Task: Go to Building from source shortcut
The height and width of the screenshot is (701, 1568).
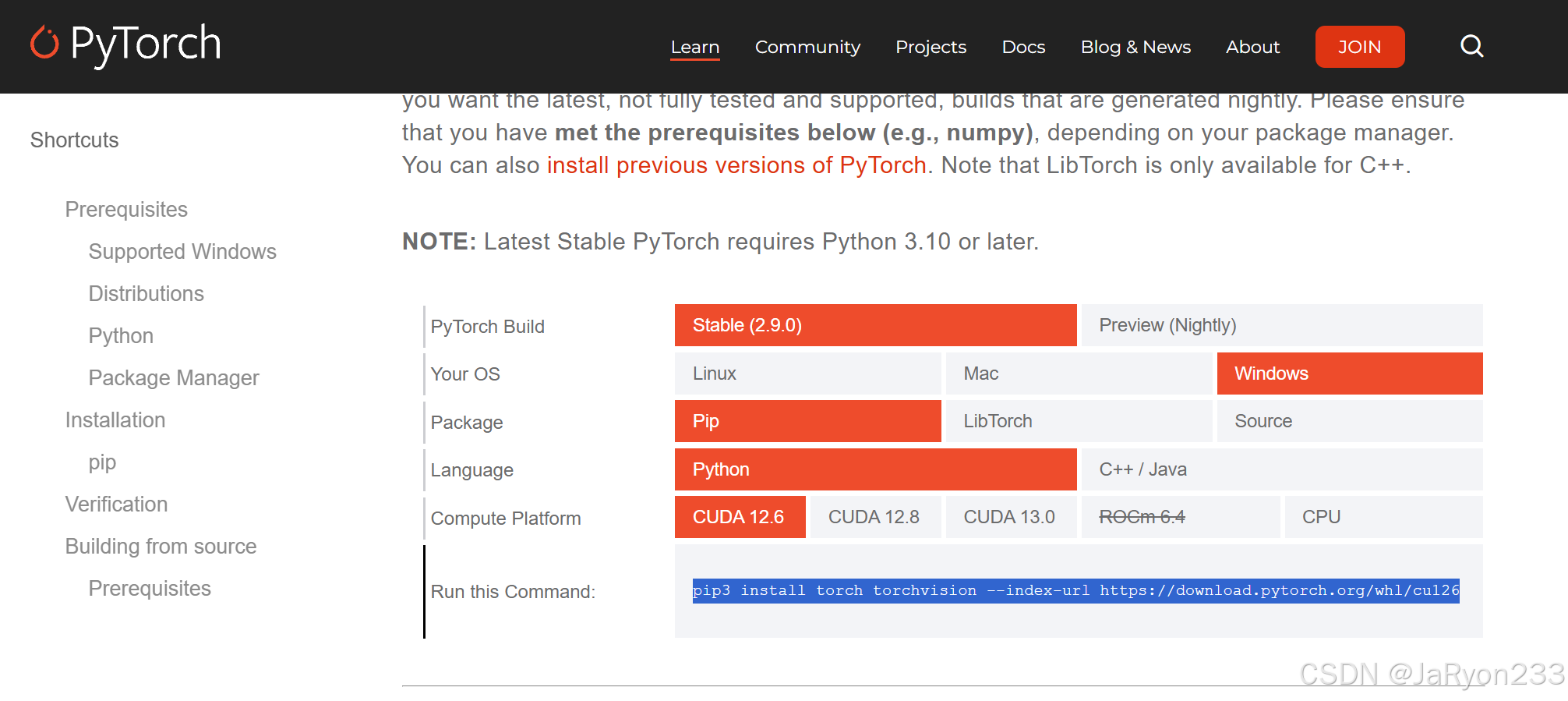Action: (161, 547)
